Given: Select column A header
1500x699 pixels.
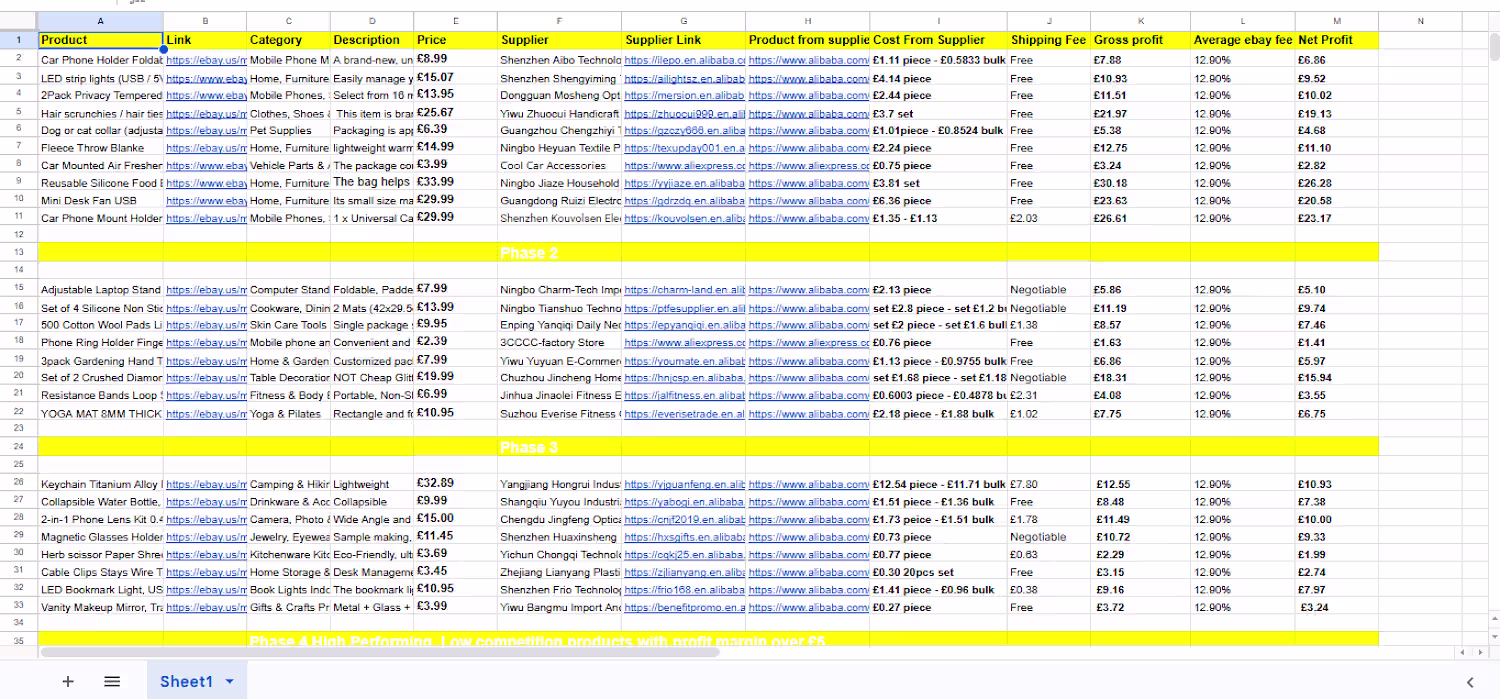Looking at the screenshot, I should 100,21.
